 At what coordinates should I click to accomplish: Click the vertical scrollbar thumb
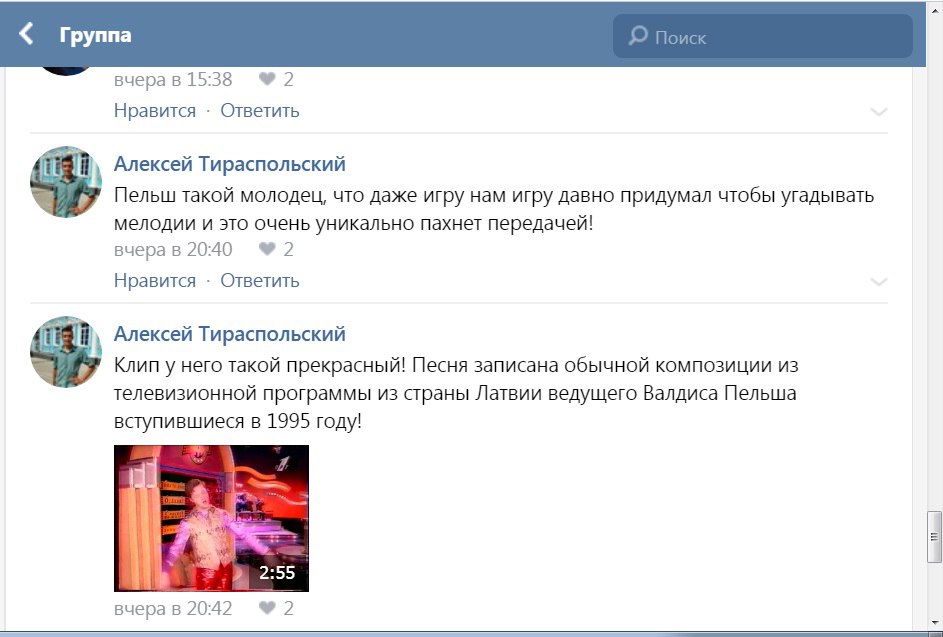point(934,535)
